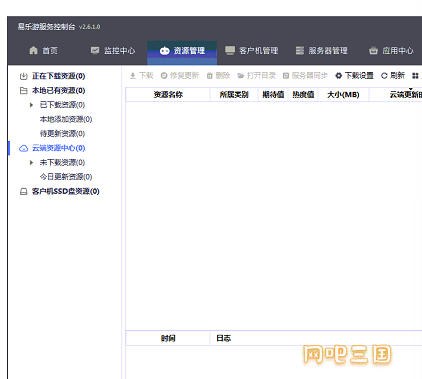The height and width of the screenshot is (379, 422).
Task: Click the 易乐游服务控制台 title text
Action: click(x=46, y=27)
